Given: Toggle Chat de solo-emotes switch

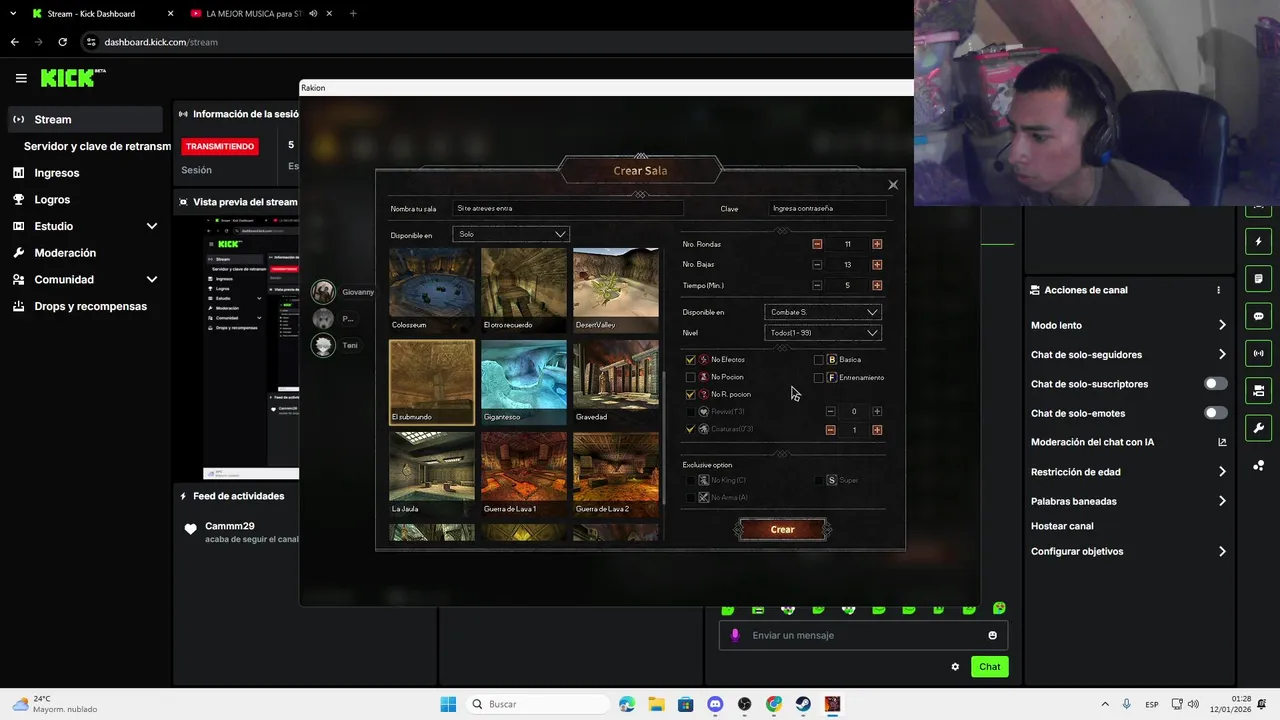Looking at the screenshot, I should 1215,413.
